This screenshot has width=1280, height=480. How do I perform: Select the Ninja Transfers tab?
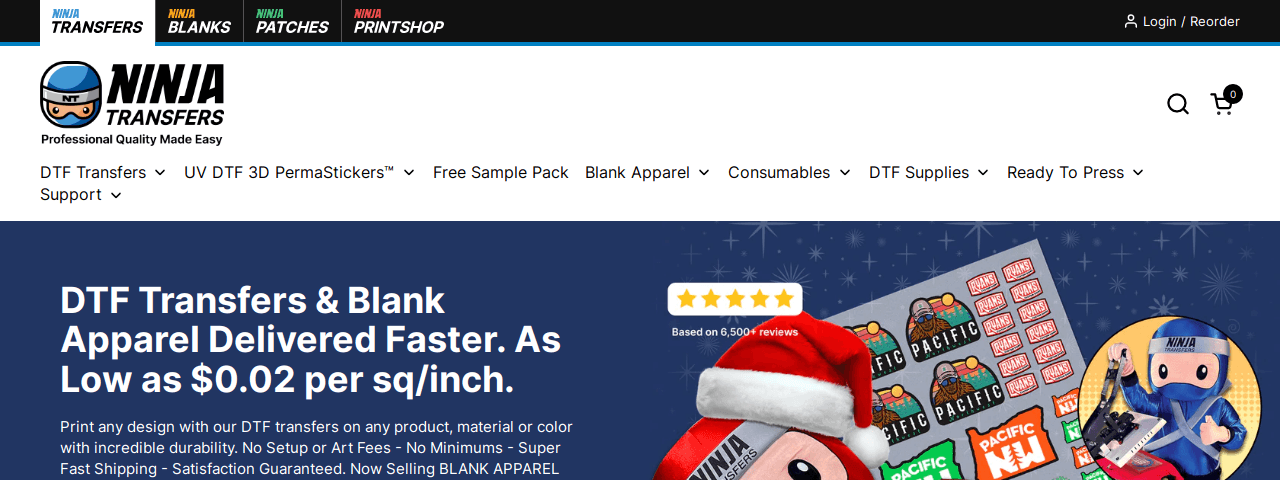pyautogui.click(x=97, y=21)
